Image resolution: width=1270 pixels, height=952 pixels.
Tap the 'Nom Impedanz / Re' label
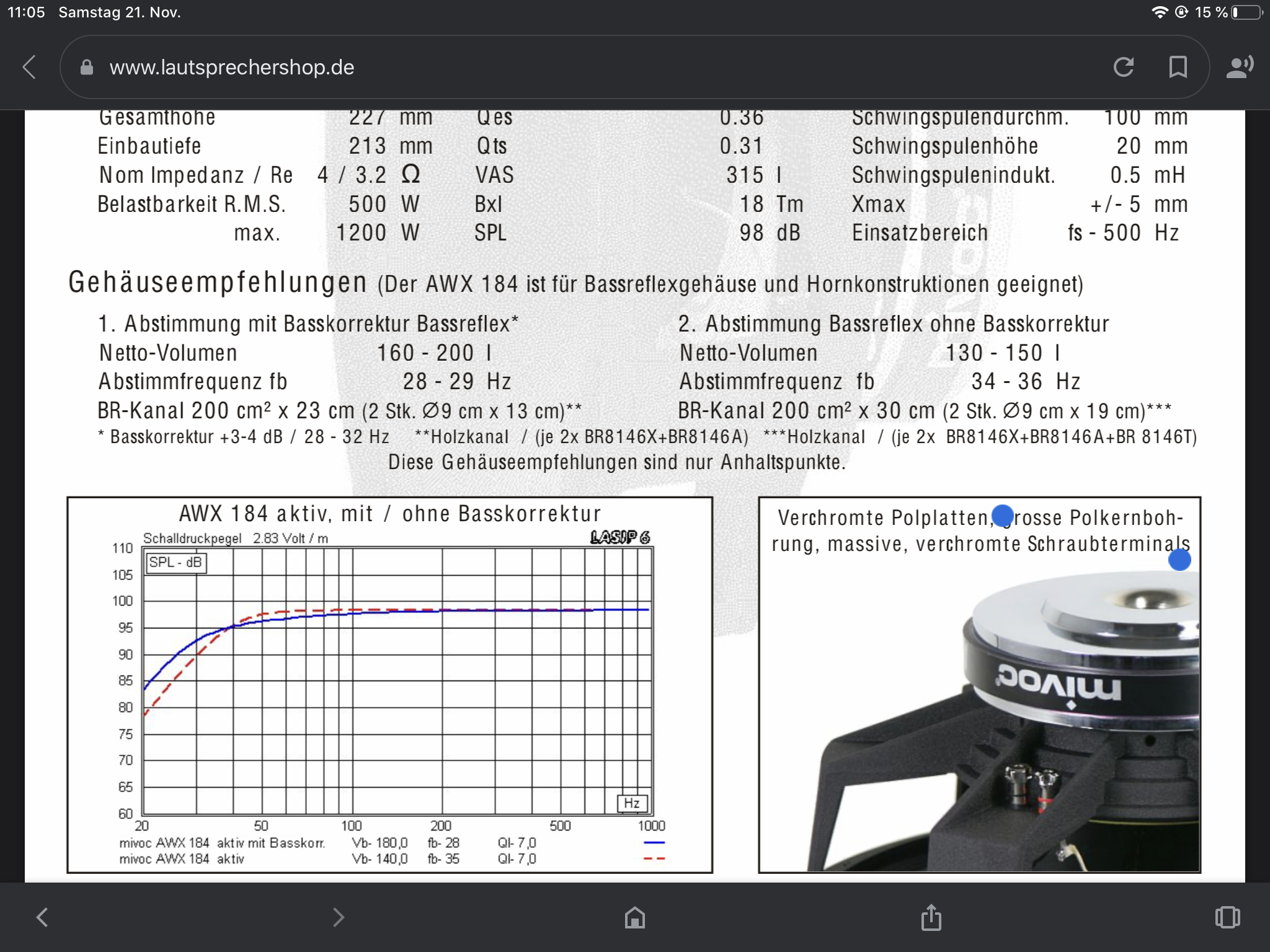click(x=196, y=175)
